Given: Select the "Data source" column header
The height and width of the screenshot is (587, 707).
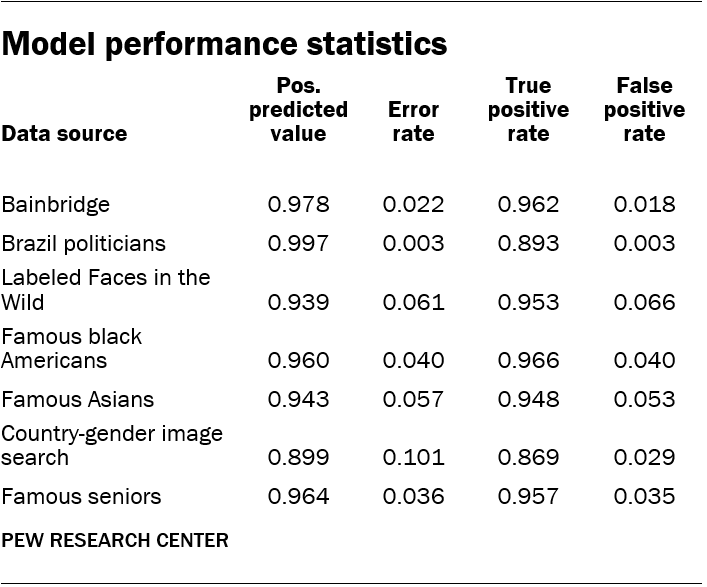Looking at the screenshot, I should (64, 133).
